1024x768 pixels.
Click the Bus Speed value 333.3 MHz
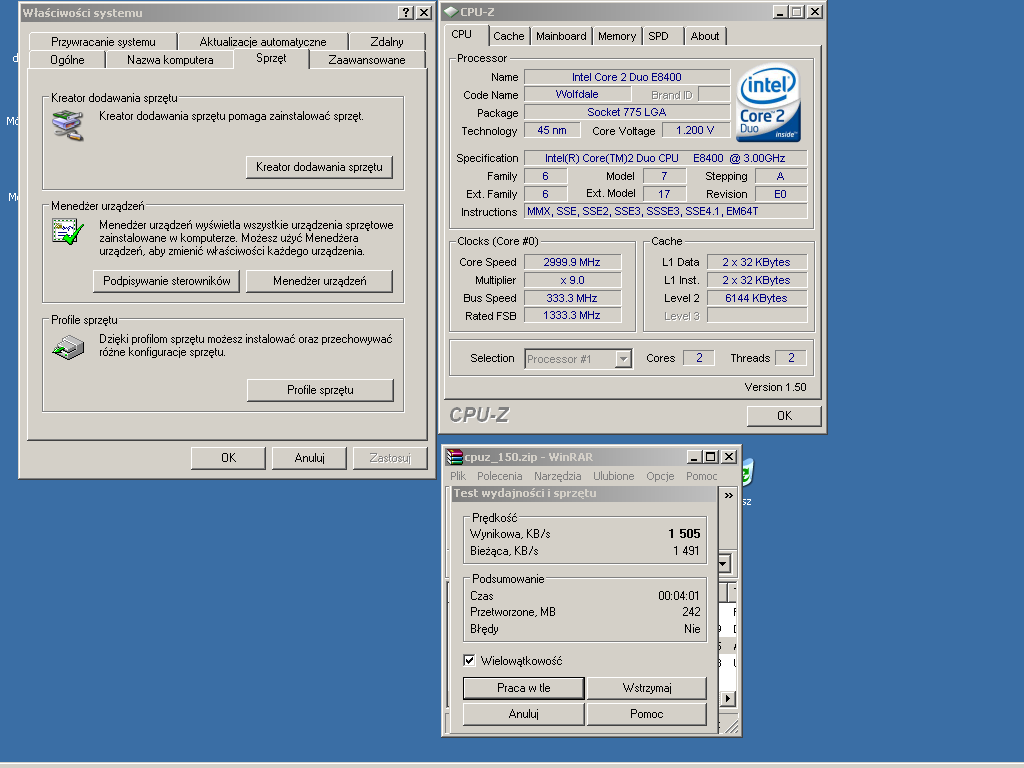tap(572, 298)
